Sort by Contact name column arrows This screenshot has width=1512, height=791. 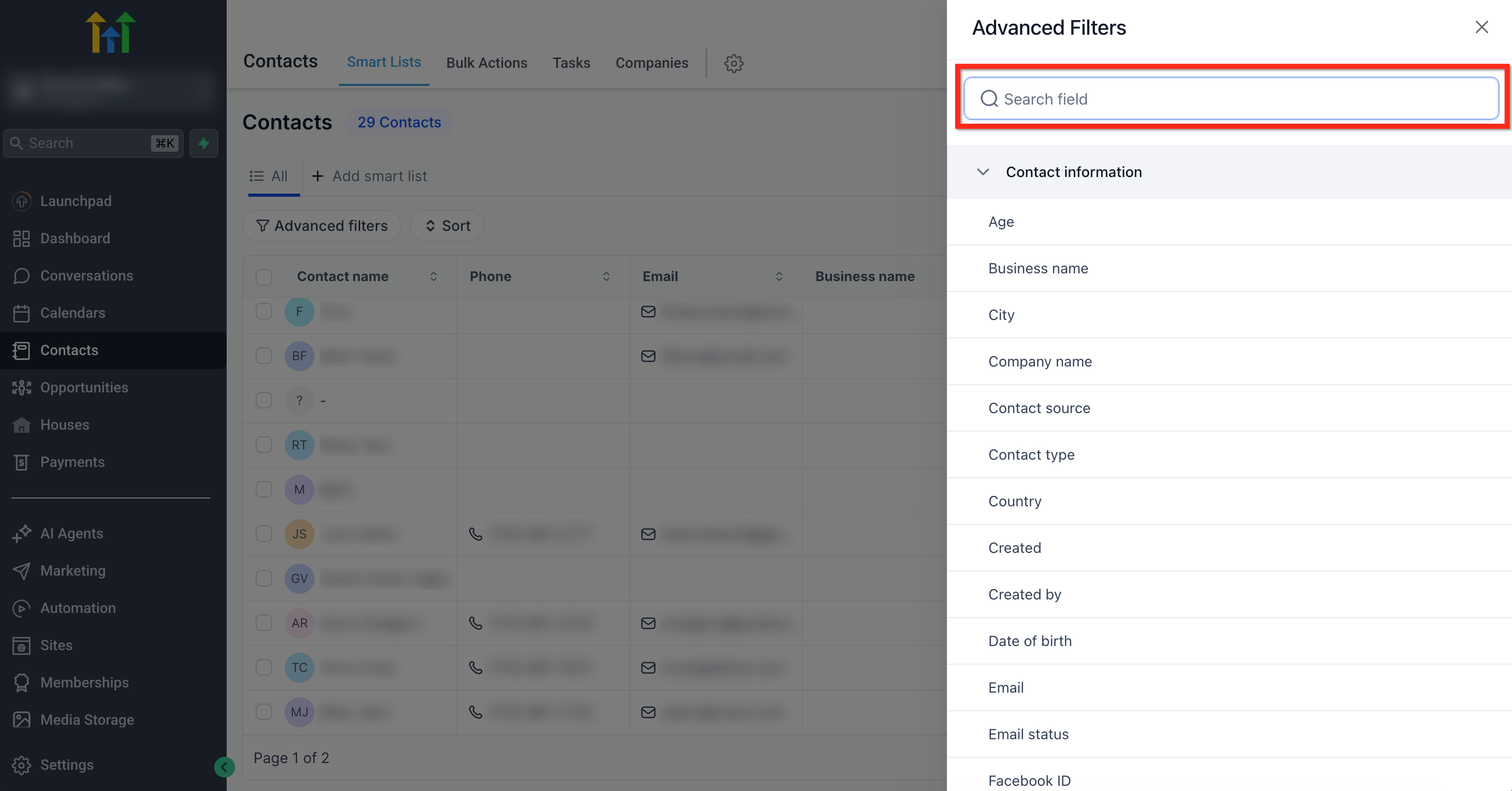(433, 276)
